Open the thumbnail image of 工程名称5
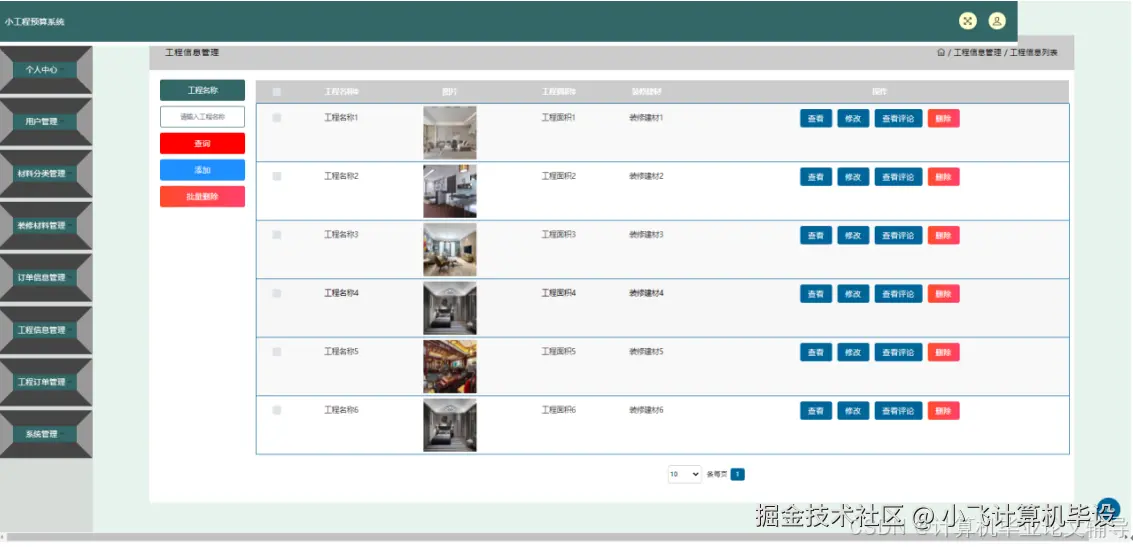The width and height of the screenshot is (1133, 547). 449,367
